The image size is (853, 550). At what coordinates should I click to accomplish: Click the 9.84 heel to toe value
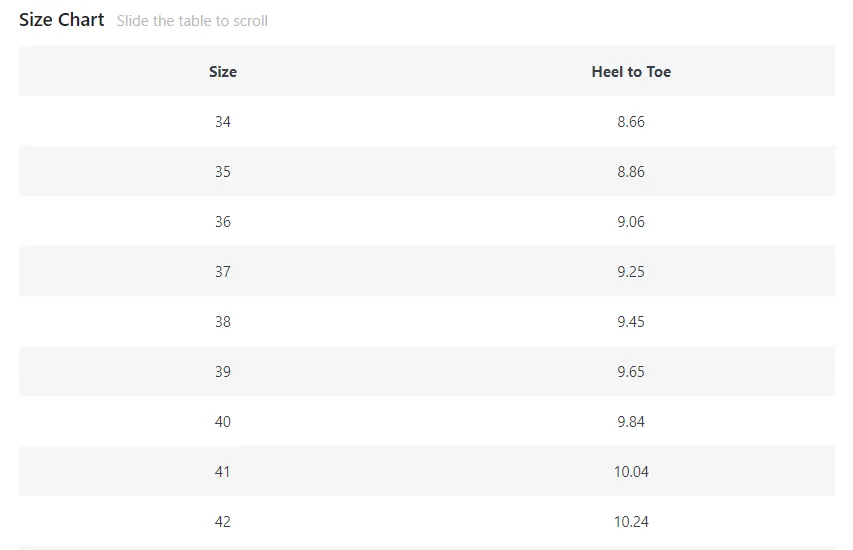click(x=631, y=422)
